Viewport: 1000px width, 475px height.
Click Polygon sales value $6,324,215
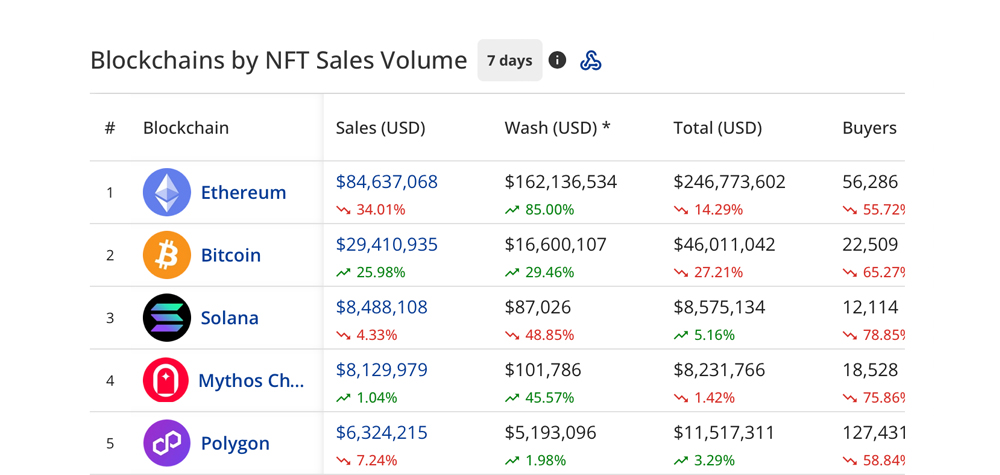(x=382, y=433)
